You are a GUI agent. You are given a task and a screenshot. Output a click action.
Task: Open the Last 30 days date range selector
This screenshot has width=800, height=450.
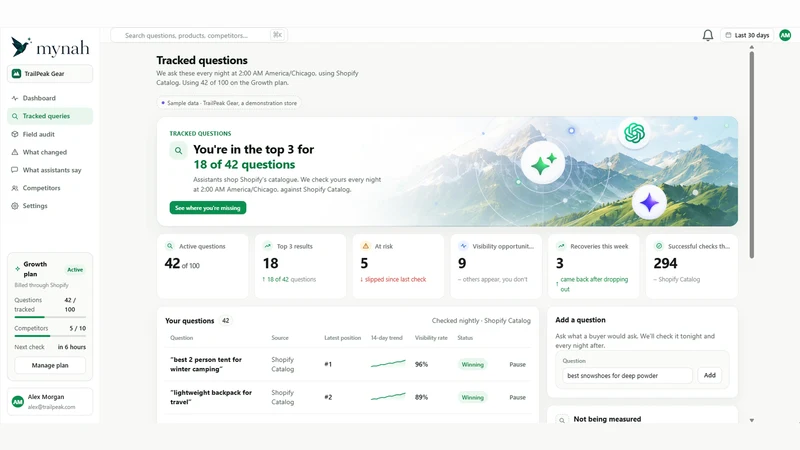pos(747,35)
